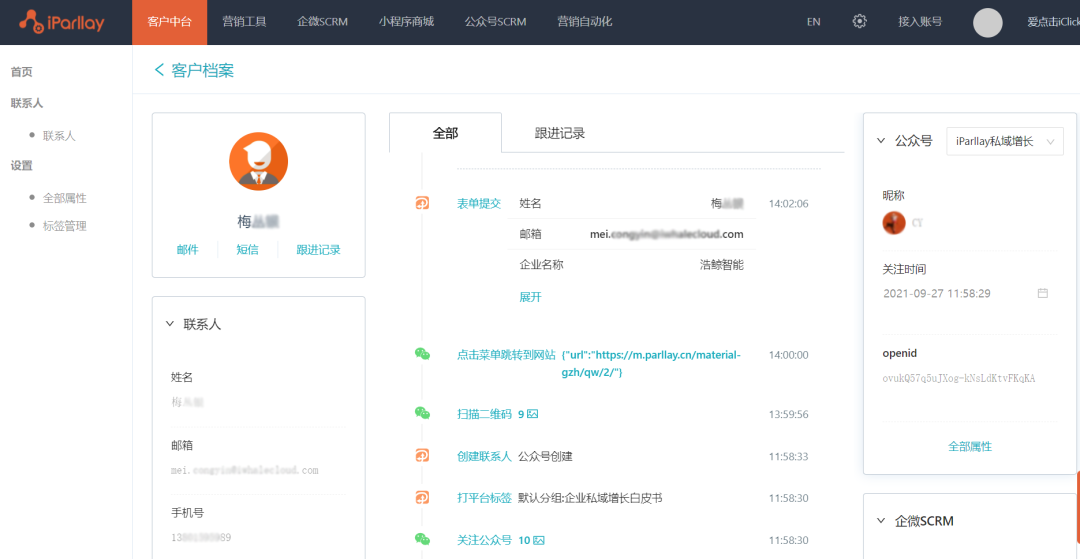Click the settings gear icon in header
This screenshot has height=559, width=1080.
860,22
